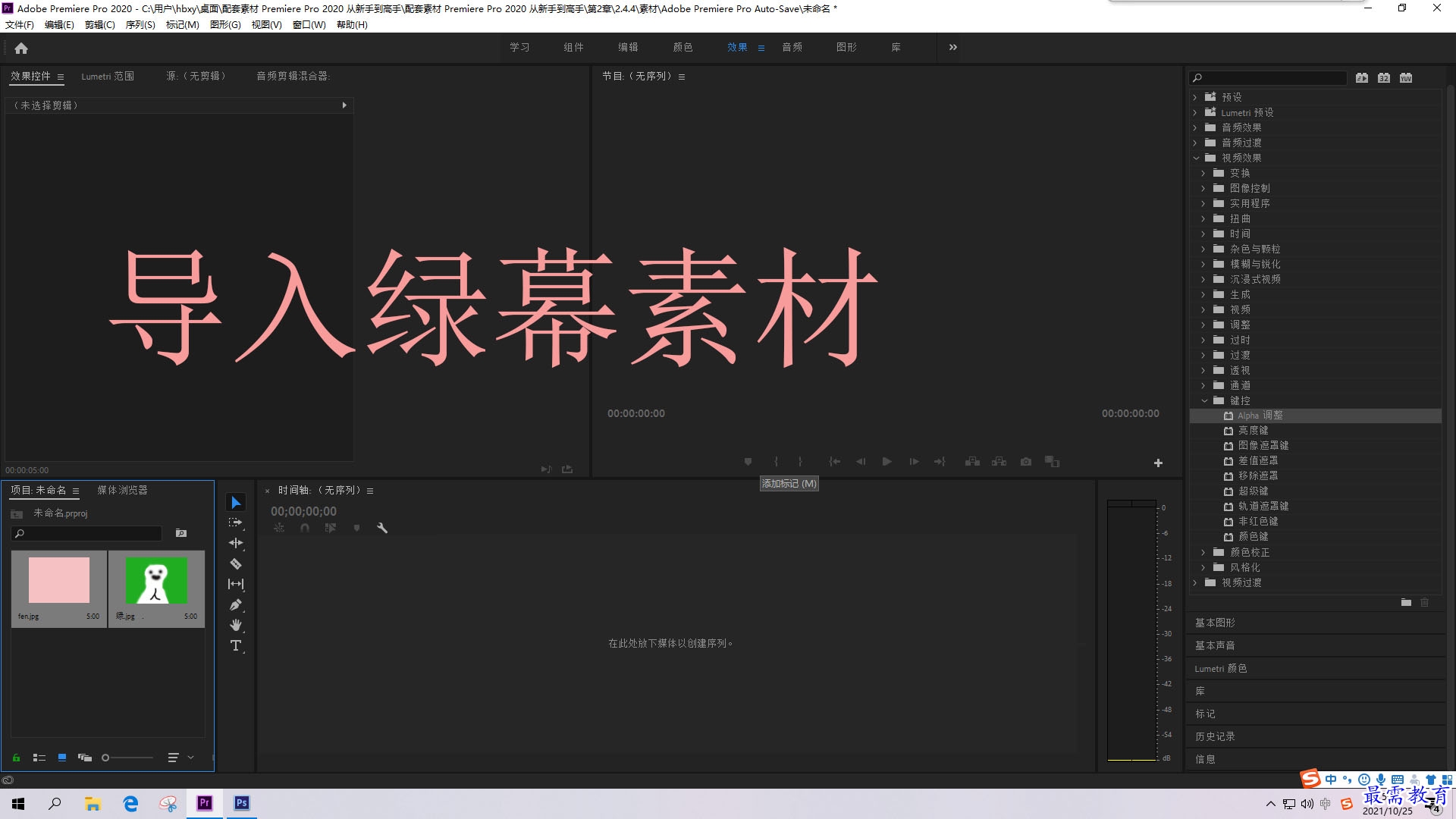Viewport: 1456px width, 819px height.
Task: Click Mark Out button in Program monitor
Action: tap(800, 461)
